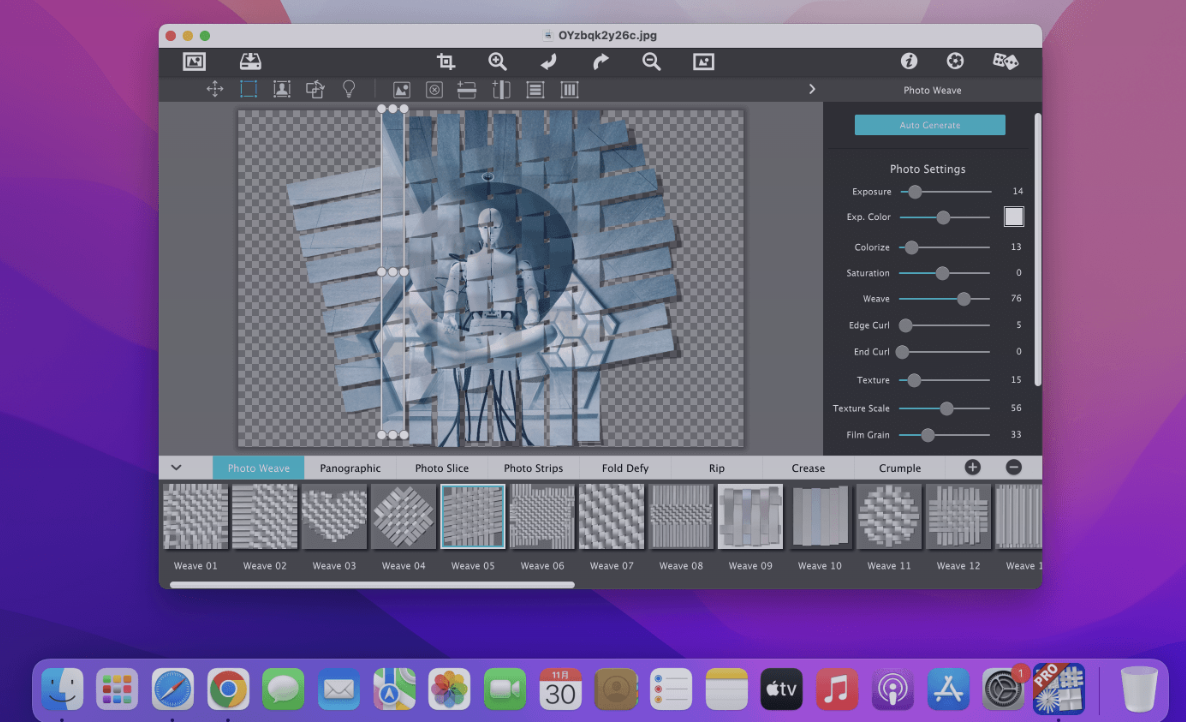Open the Crumple tab

(x=899, y=468)
